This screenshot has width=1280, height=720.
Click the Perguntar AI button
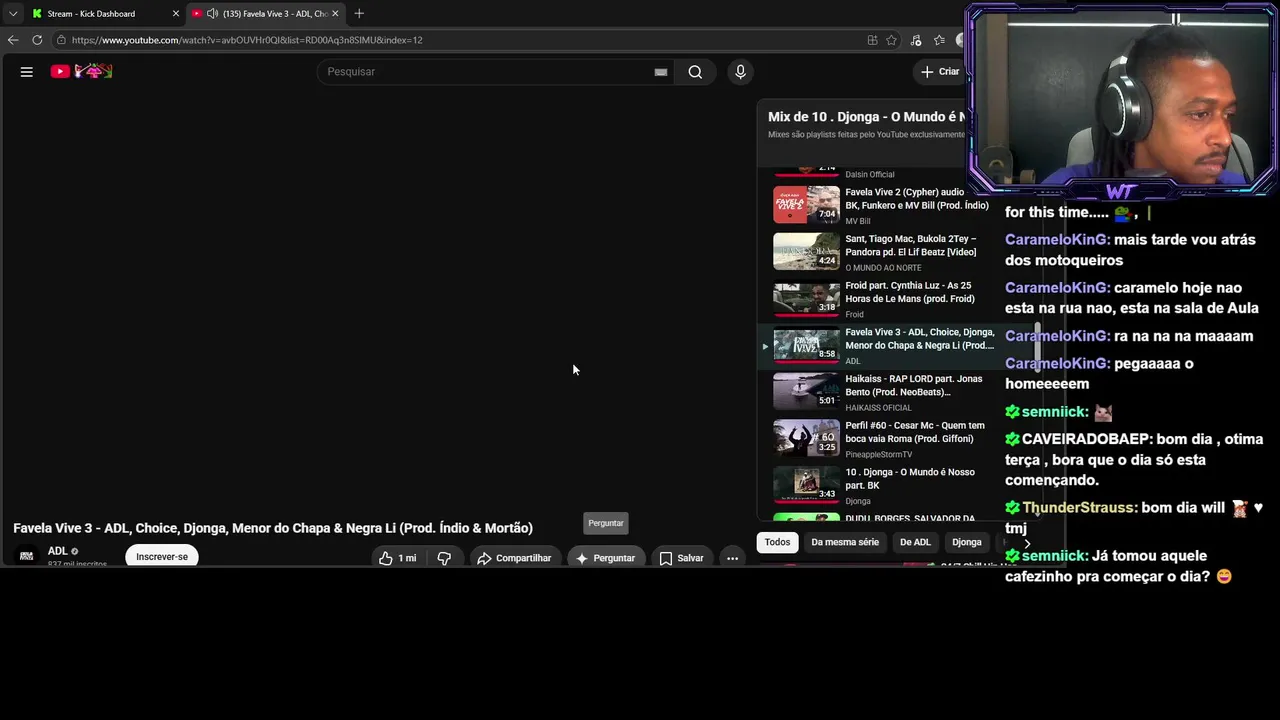(605, 558)
